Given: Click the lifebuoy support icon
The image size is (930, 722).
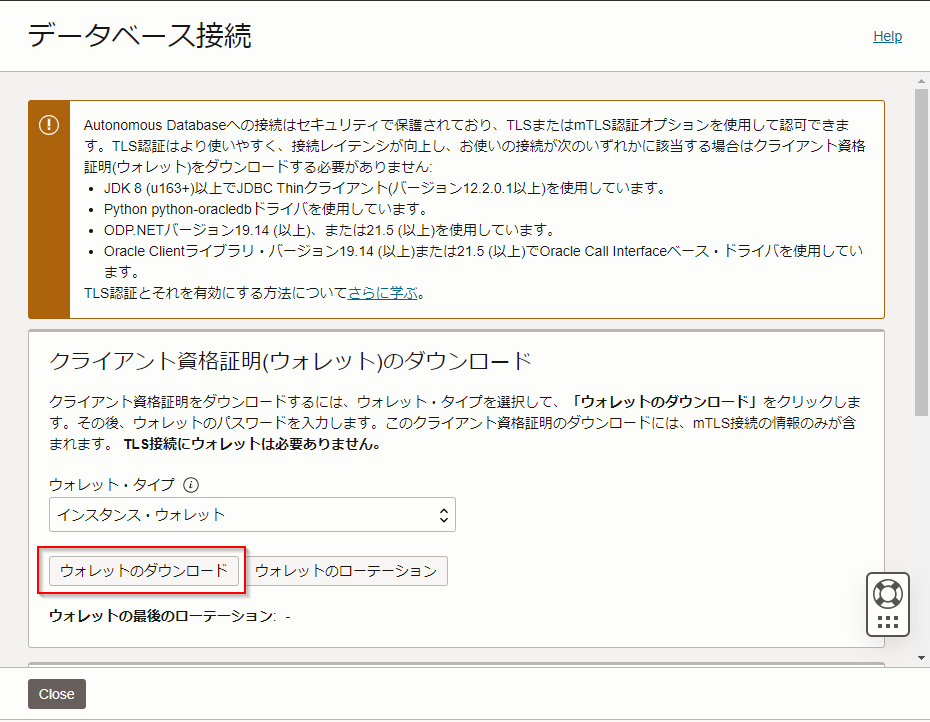Looking at the screenshot, I should [887, 593].
